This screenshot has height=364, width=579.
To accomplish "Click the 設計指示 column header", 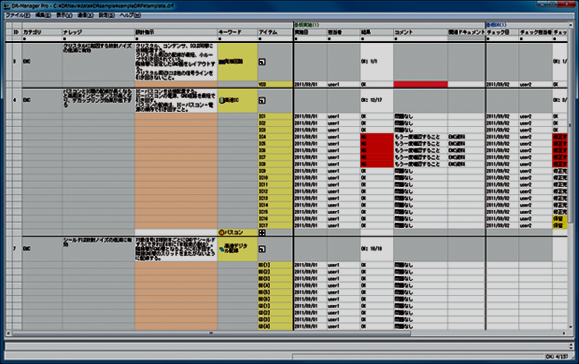I will click(176, 32).
